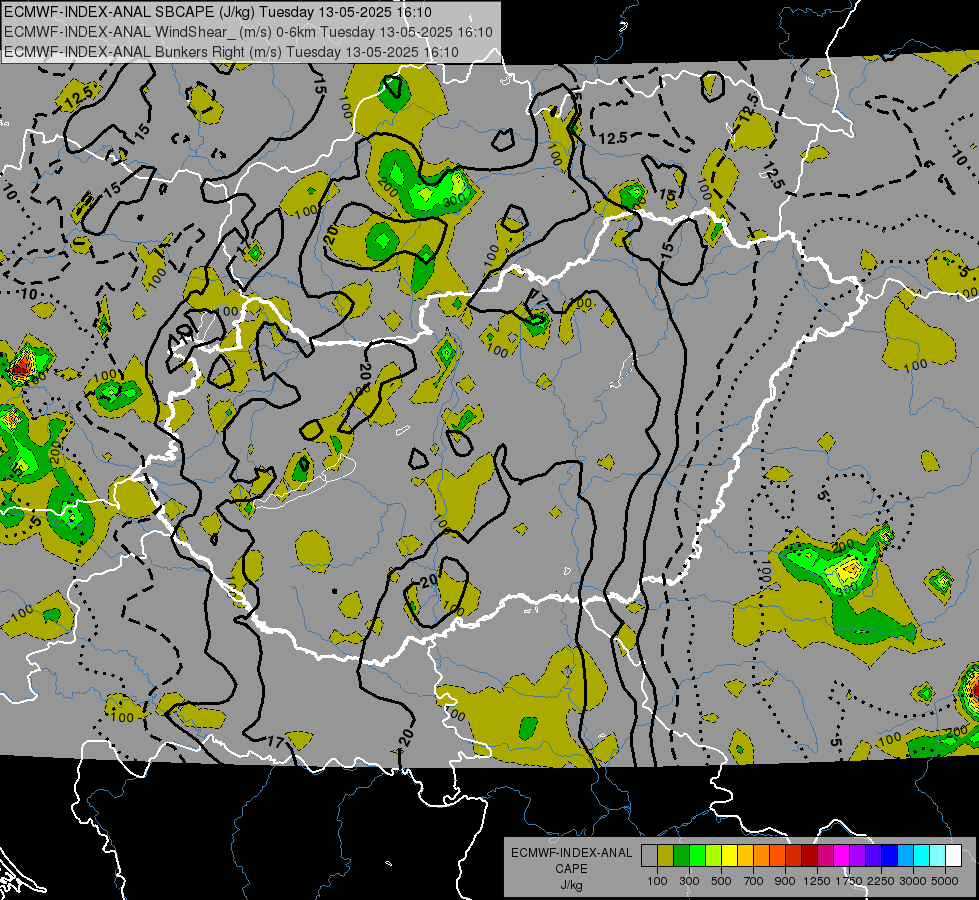Click the WindShear 0-6km title line
979x900 pixels.
248,32
